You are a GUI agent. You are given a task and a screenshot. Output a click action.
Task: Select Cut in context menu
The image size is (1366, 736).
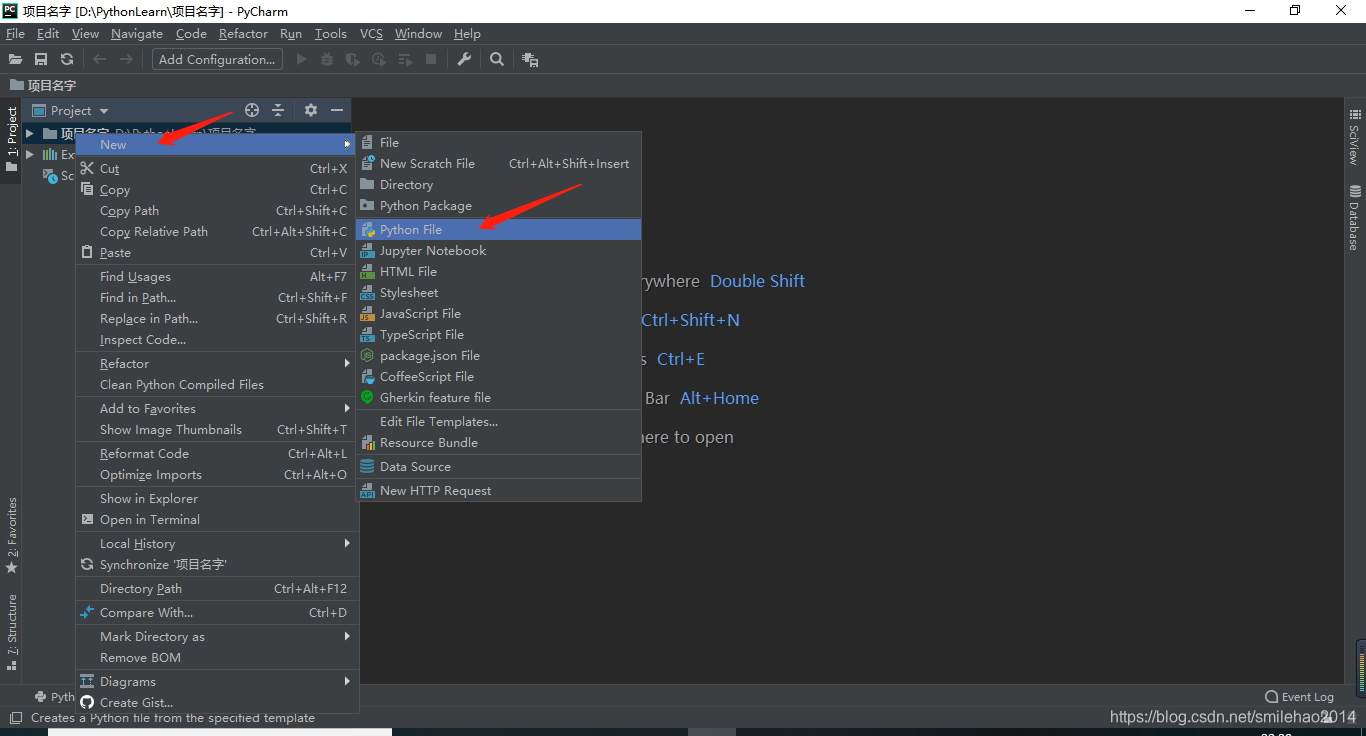pyautogui.click(x=217, y=168)
